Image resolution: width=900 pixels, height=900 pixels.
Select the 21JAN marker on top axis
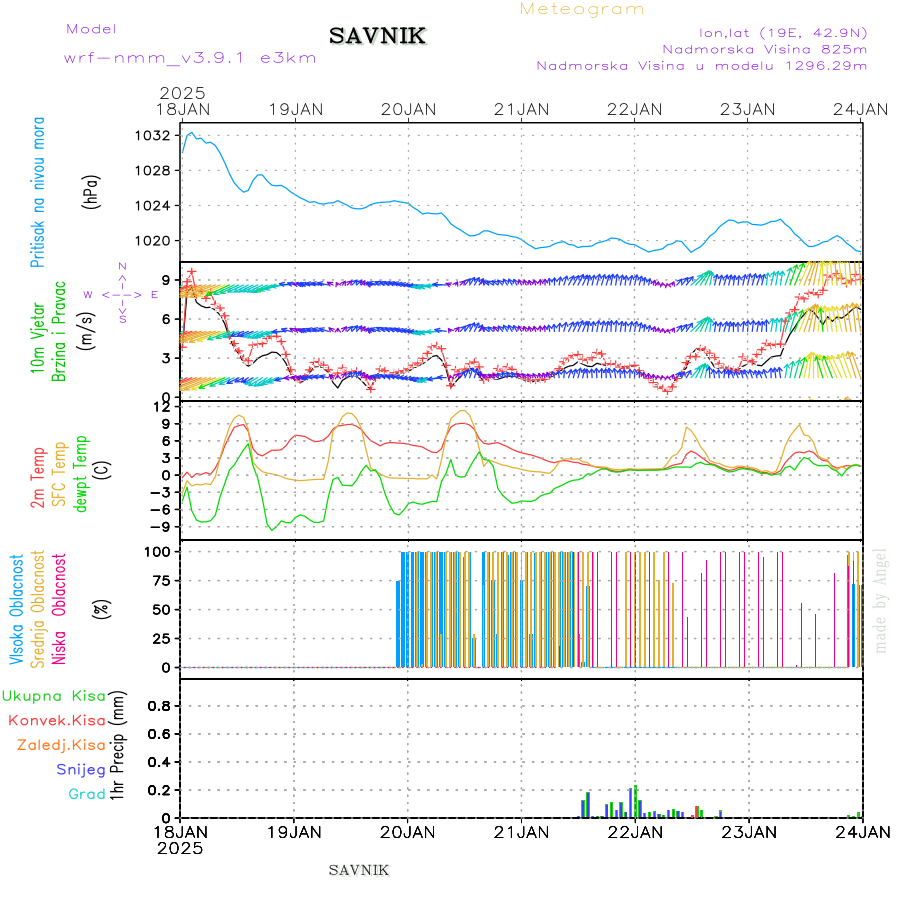click(x=521, y=108)
